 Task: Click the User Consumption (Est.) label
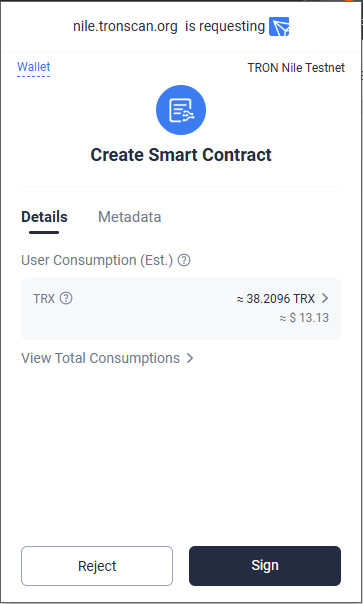click(x=97, y=260)
